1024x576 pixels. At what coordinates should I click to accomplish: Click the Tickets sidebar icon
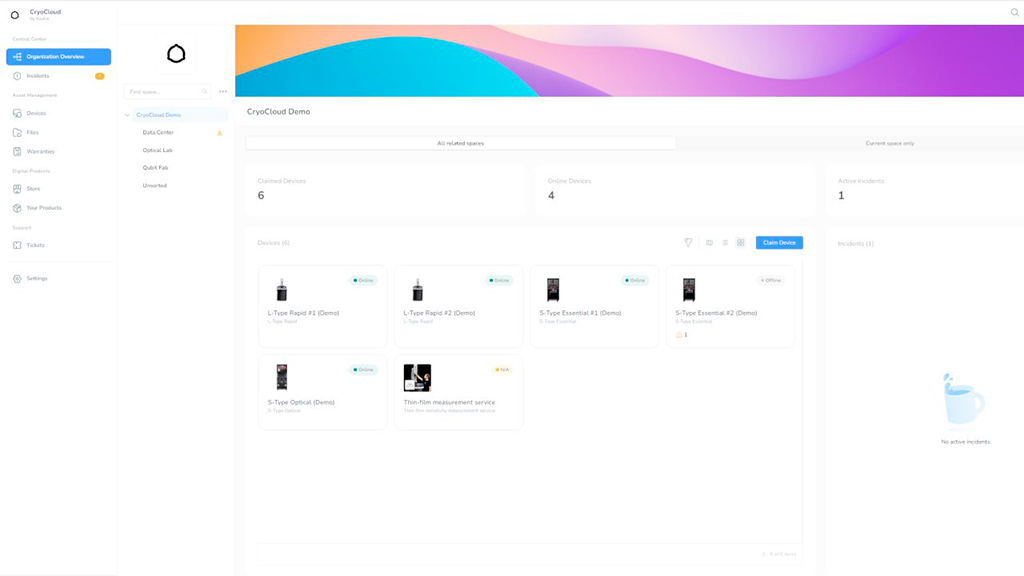tap(17, 246)
